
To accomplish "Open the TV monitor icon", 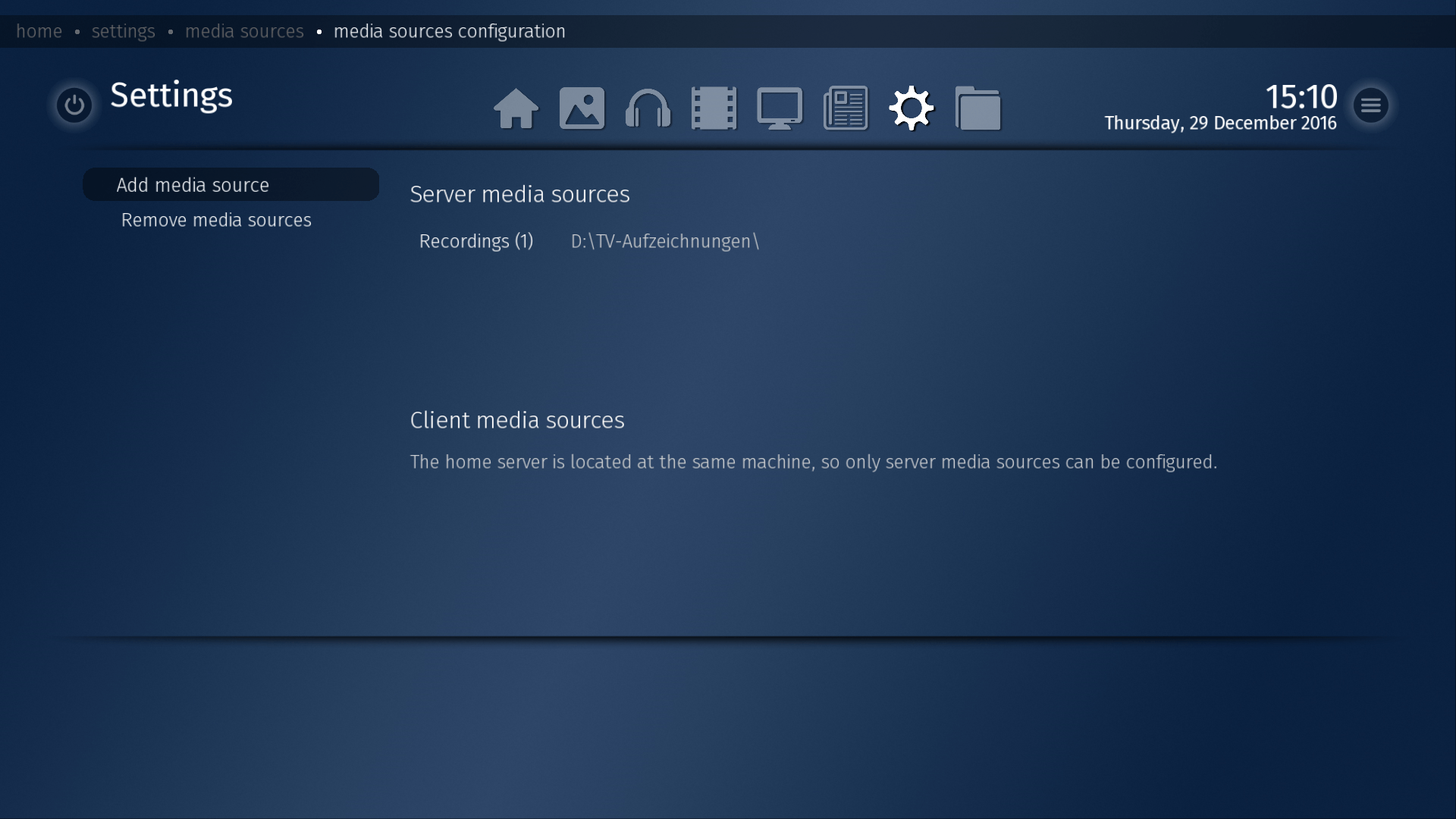I will pos(780,108).
